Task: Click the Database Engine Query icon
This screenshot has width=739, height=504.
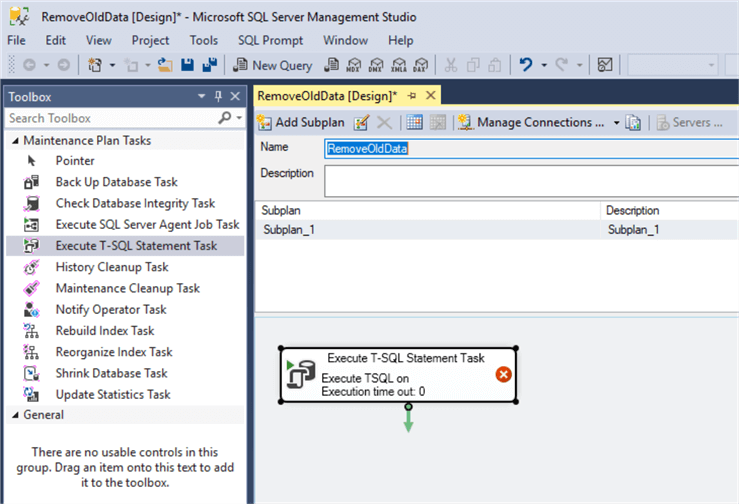Action: point(332,65)
